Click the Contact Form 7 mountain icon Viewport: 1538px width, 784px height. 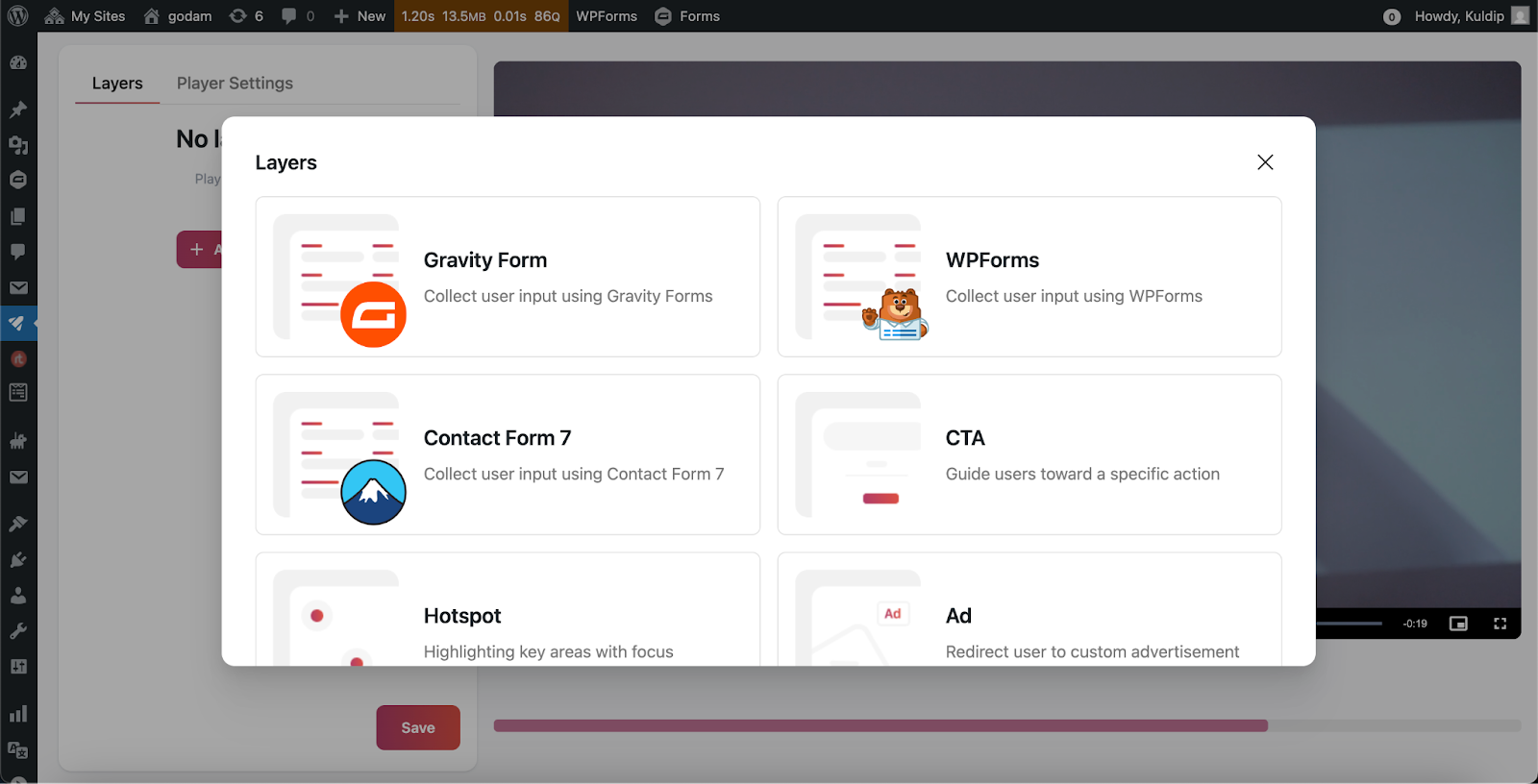click(373, 492)
